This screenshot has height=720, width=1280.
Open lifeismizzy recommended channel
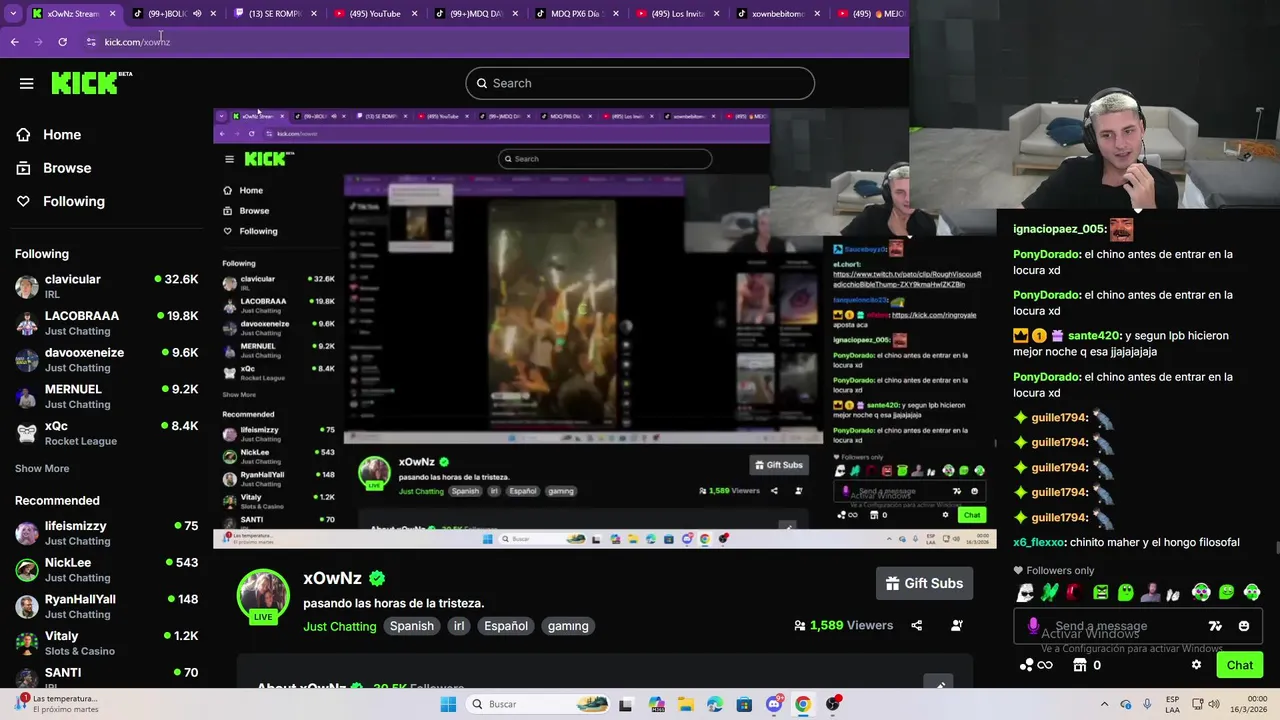(106, 533)
